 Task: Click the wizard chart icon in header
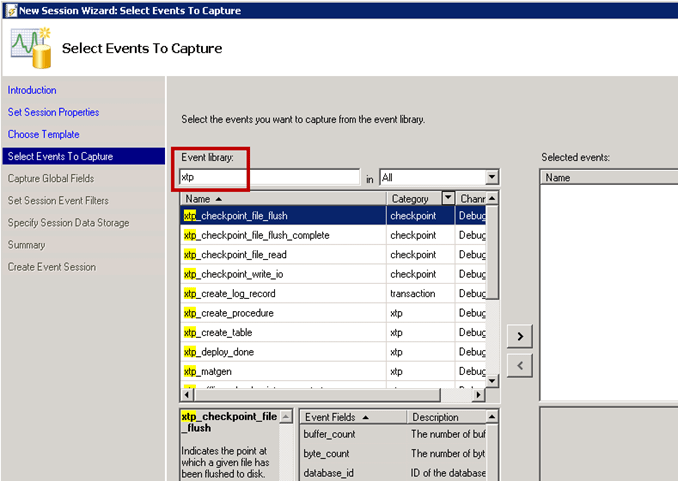pyautogui.click(x=30, y=47)
